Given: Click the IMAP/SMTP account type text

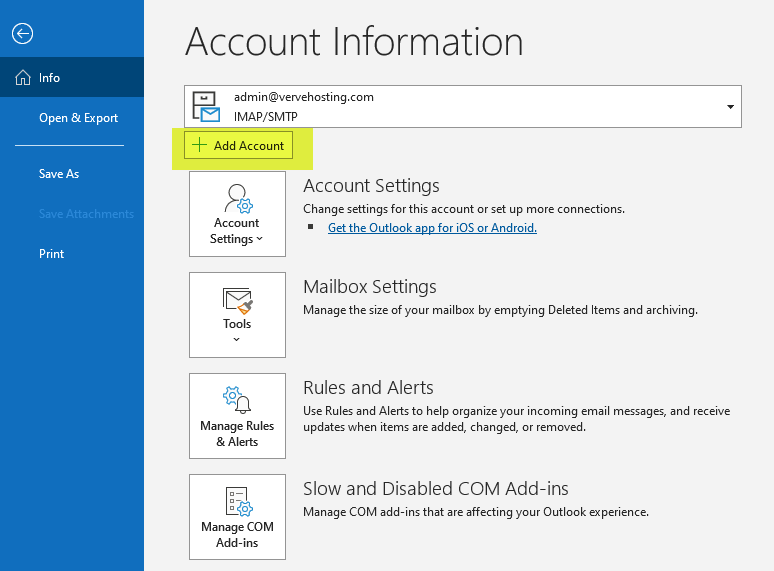Looking at the screenshot, I should pyautogui.click(x=266, y=116).
